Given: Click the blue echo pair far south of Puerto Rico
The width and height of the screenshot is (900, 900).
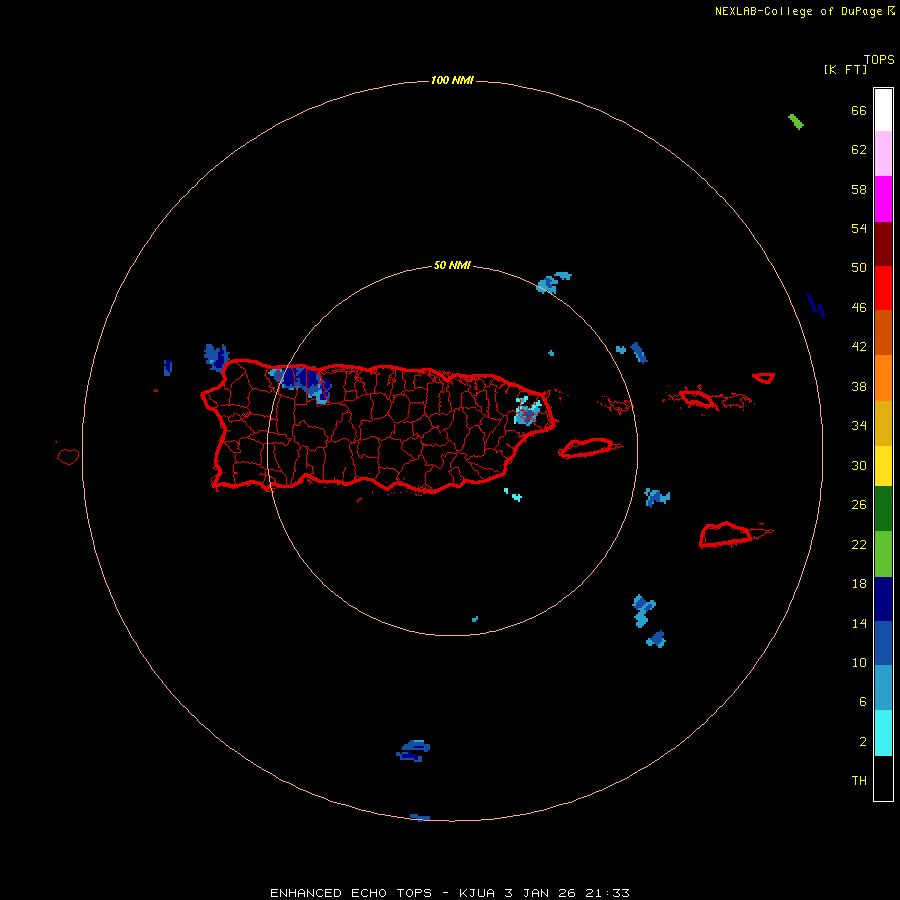Looking at the screenshot, I should (x=413, y=751).
